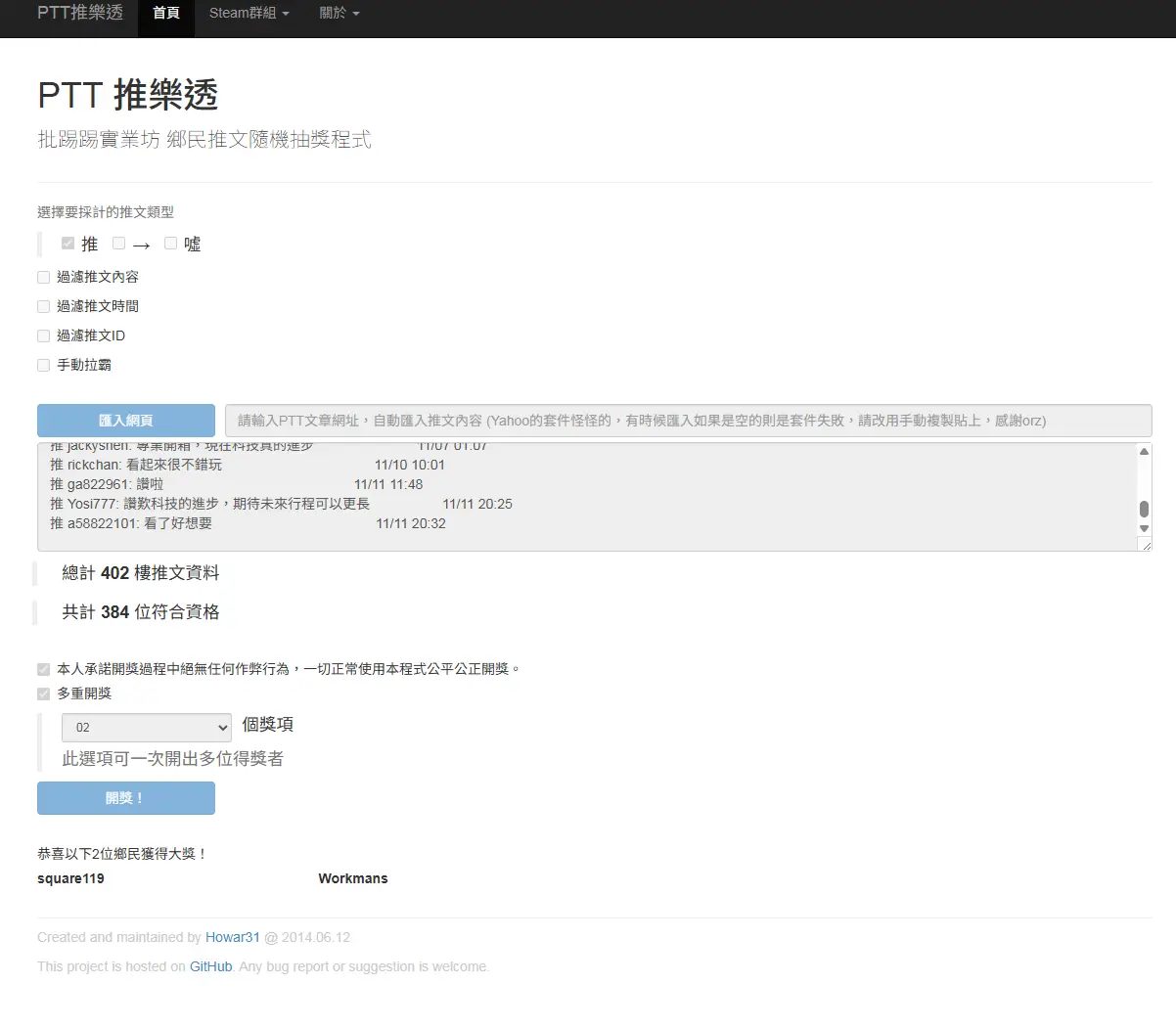The width and height of the screenshot is (1176, 1028).
Task: Enable the 噓 comment type checkbox
Action: (x=170, y=243)
